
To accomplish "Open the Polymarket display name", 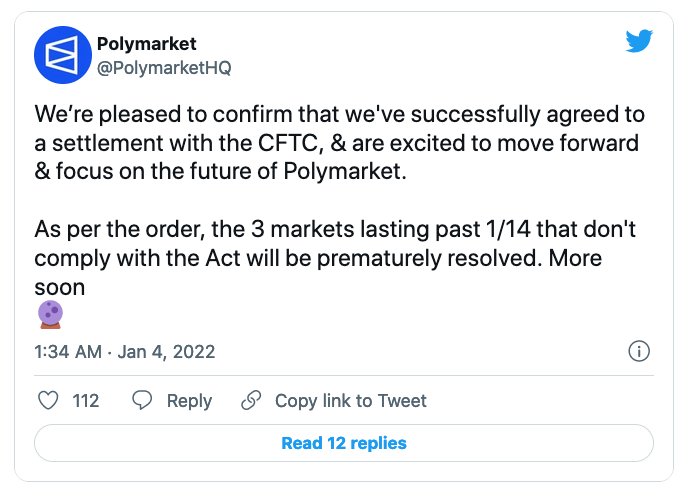I will pos(146,44).
